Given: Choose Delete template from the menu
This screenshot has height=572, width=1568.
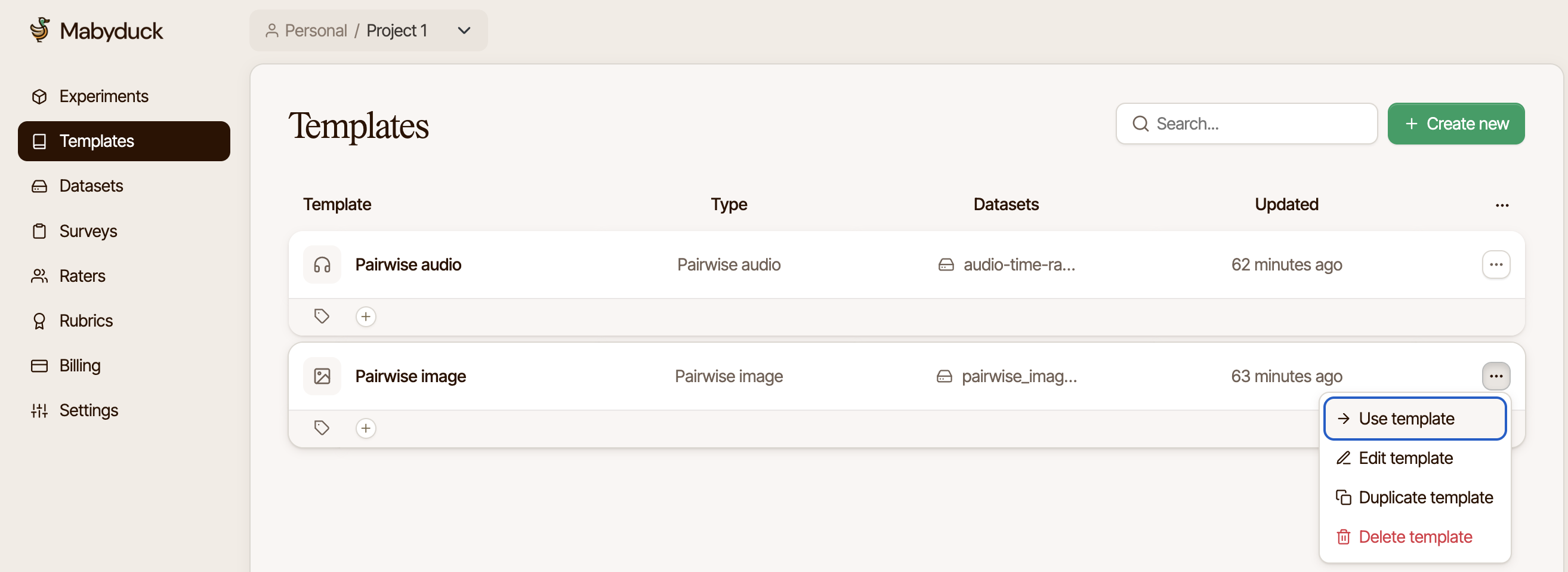Looking at the screenshot, I should point(1414,537).
